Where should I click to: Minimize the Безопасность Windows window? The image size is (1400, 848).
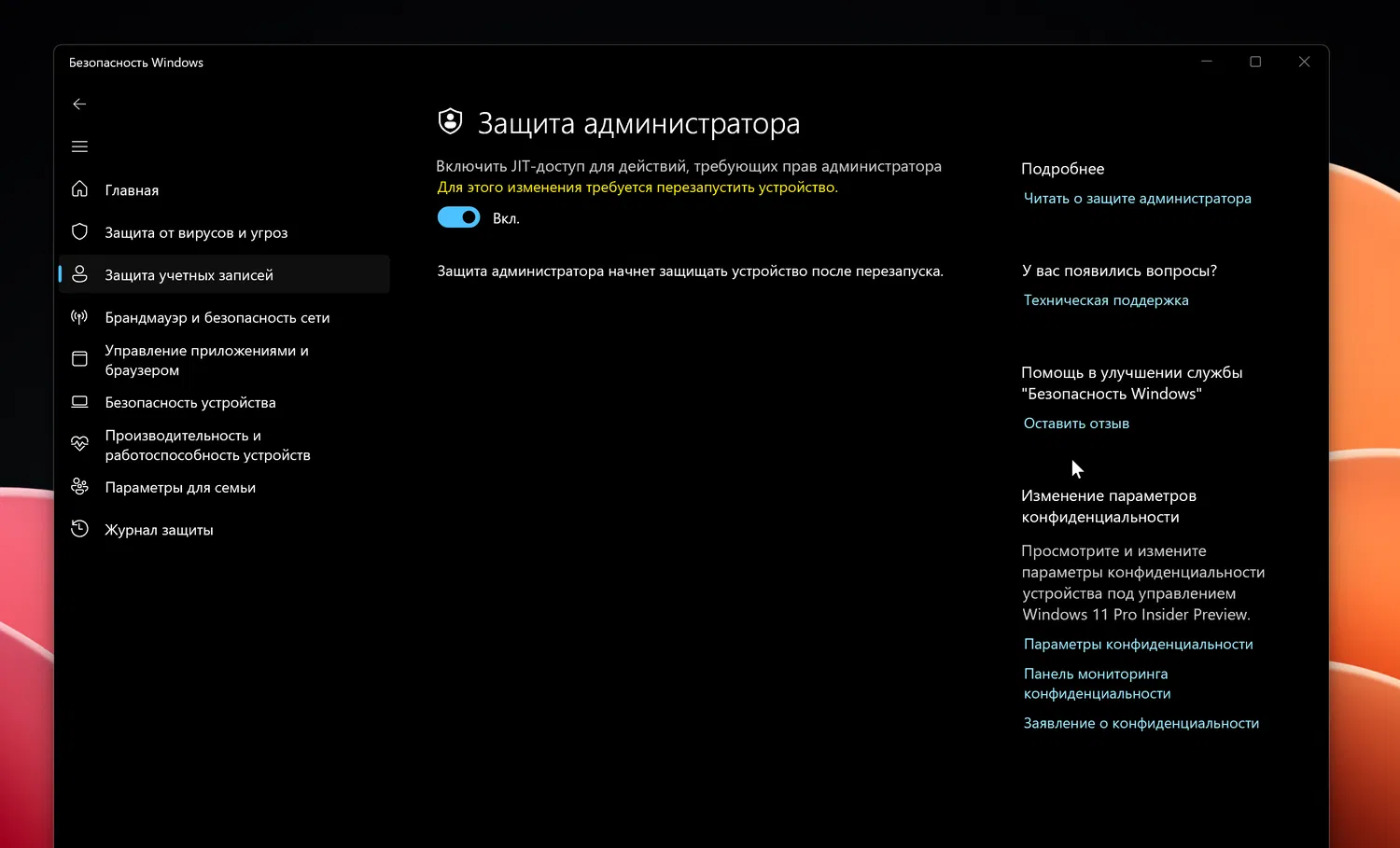1207,62
